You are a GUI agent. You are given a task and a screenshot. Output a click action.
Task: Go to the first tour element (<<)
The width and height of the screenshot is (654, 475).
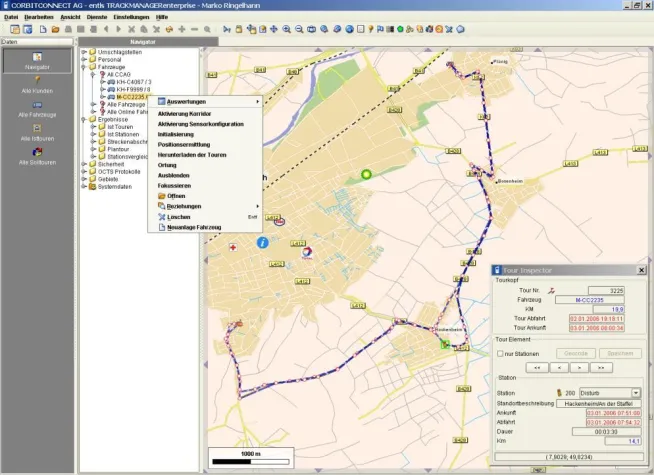(x=537, y=367)
